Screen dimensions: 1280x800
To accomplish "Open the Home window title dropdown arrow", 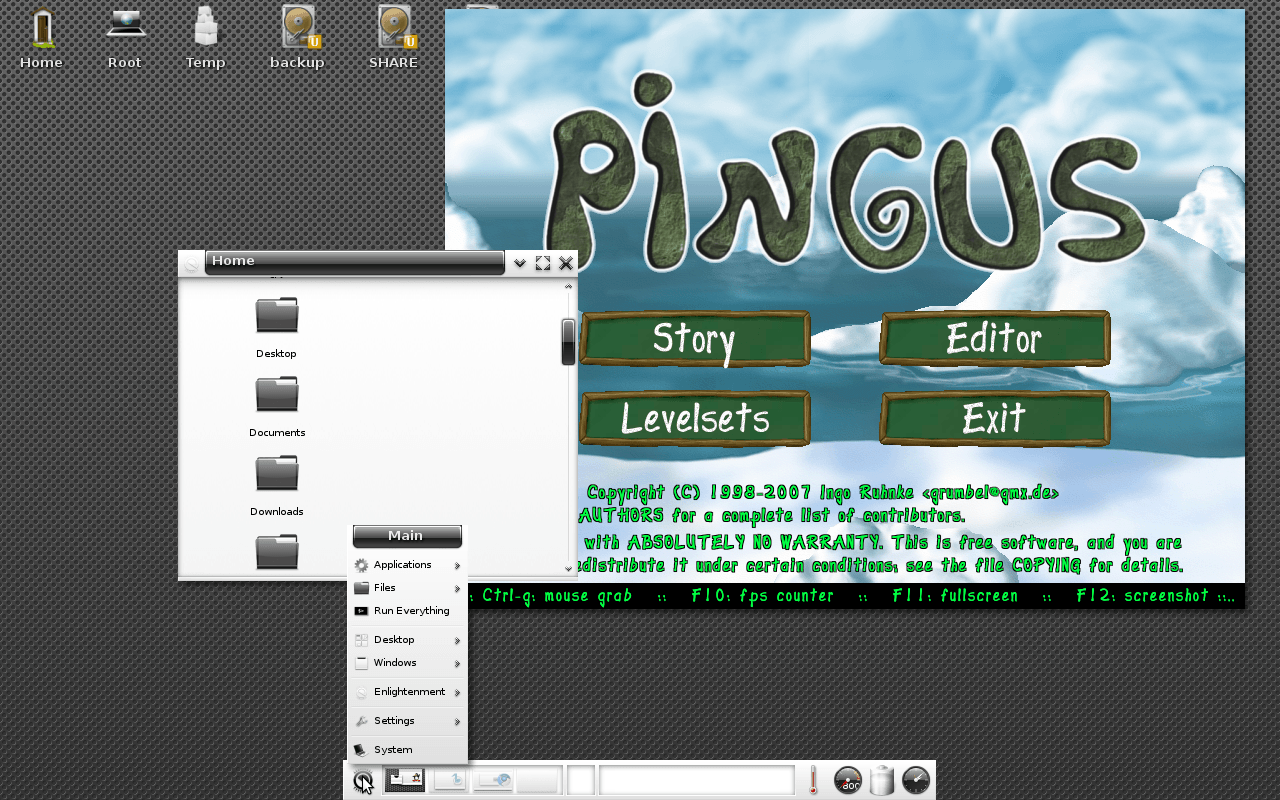I will 520,263.
